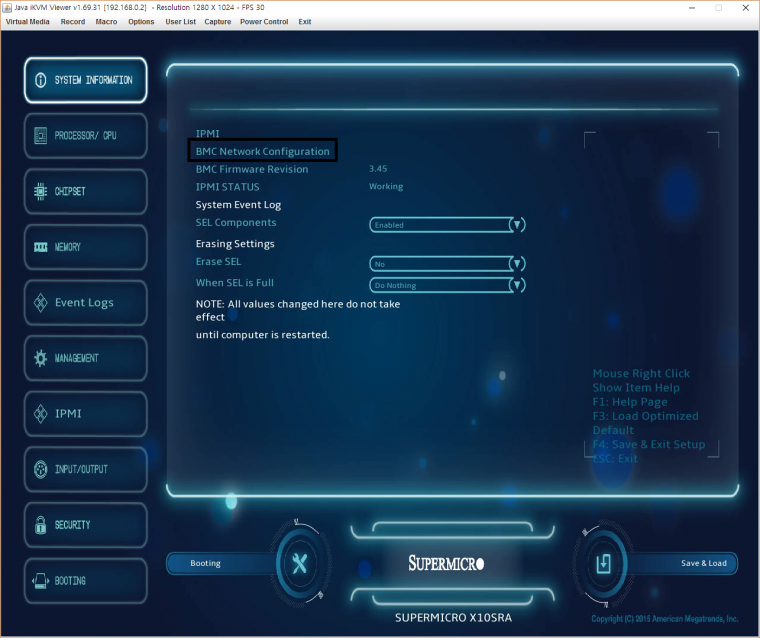This screenshot has height=638, width=760.
Task: Open the Erase SEL dropdown arrow
Action: [517, 264]
